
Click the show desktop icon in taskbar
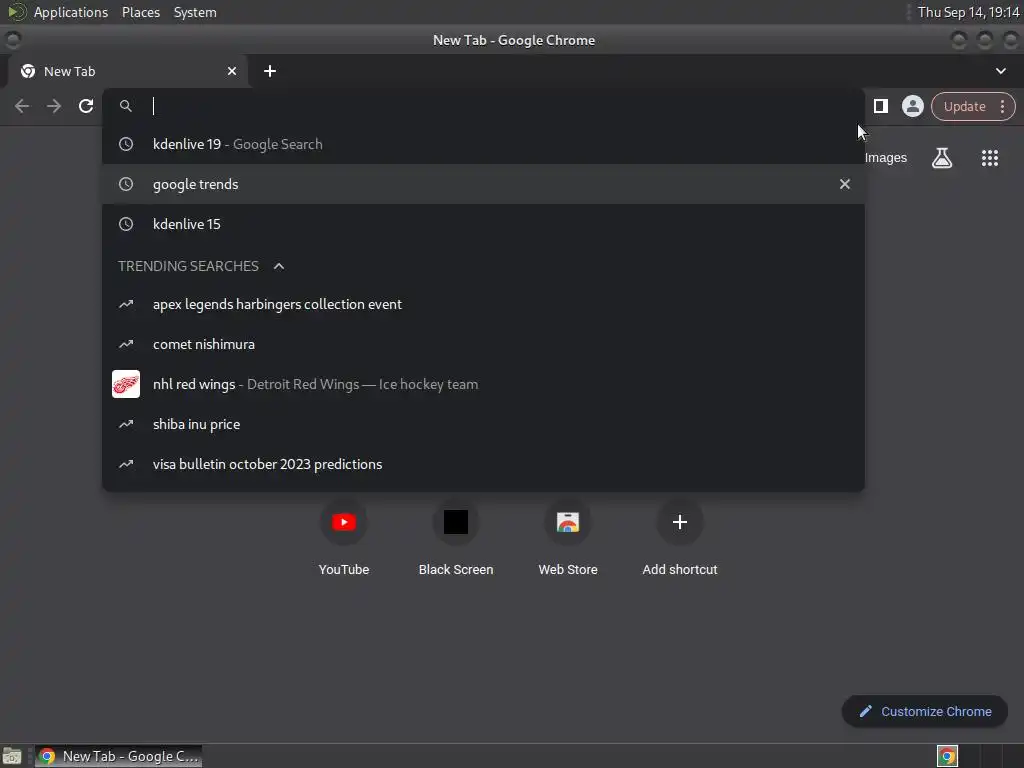pyautogui.click(x=12, y=756)
